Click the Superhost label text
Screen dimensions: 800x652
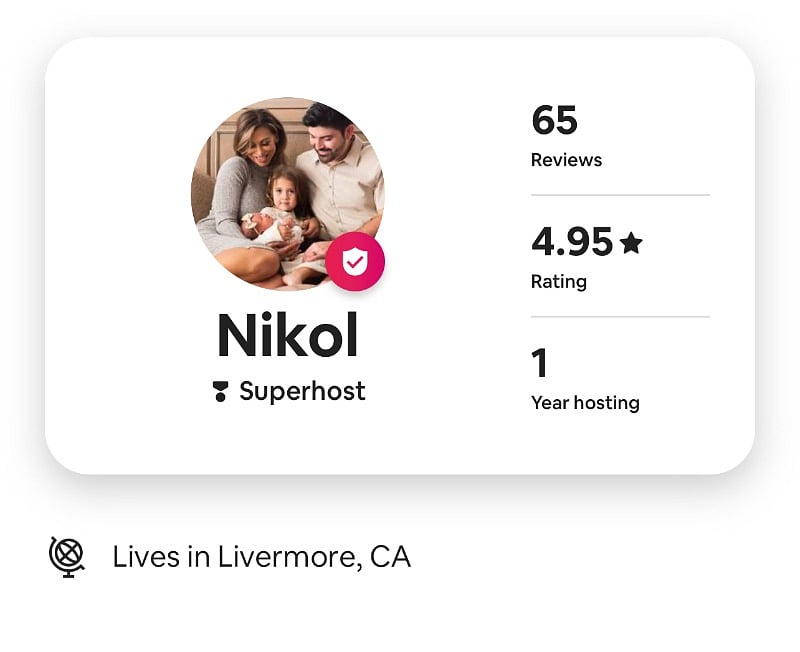[303, 391]
